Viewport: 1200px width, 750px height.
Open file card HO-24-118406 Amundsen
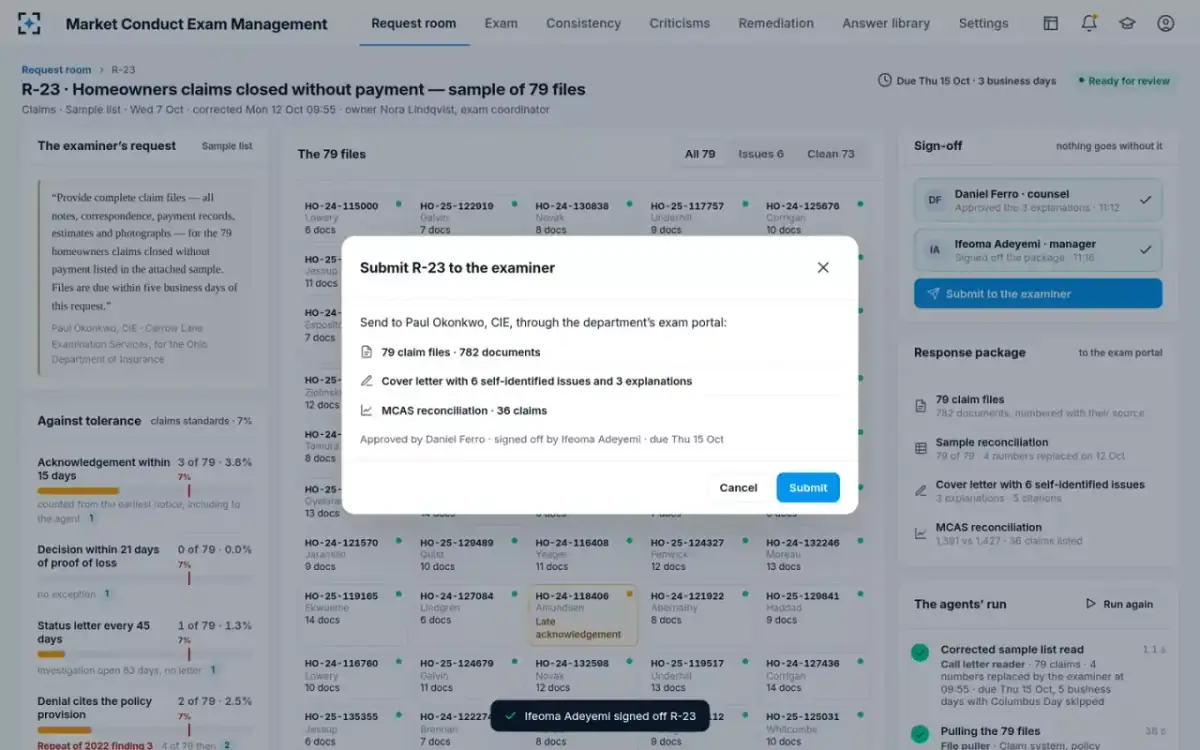pos(583,615)
